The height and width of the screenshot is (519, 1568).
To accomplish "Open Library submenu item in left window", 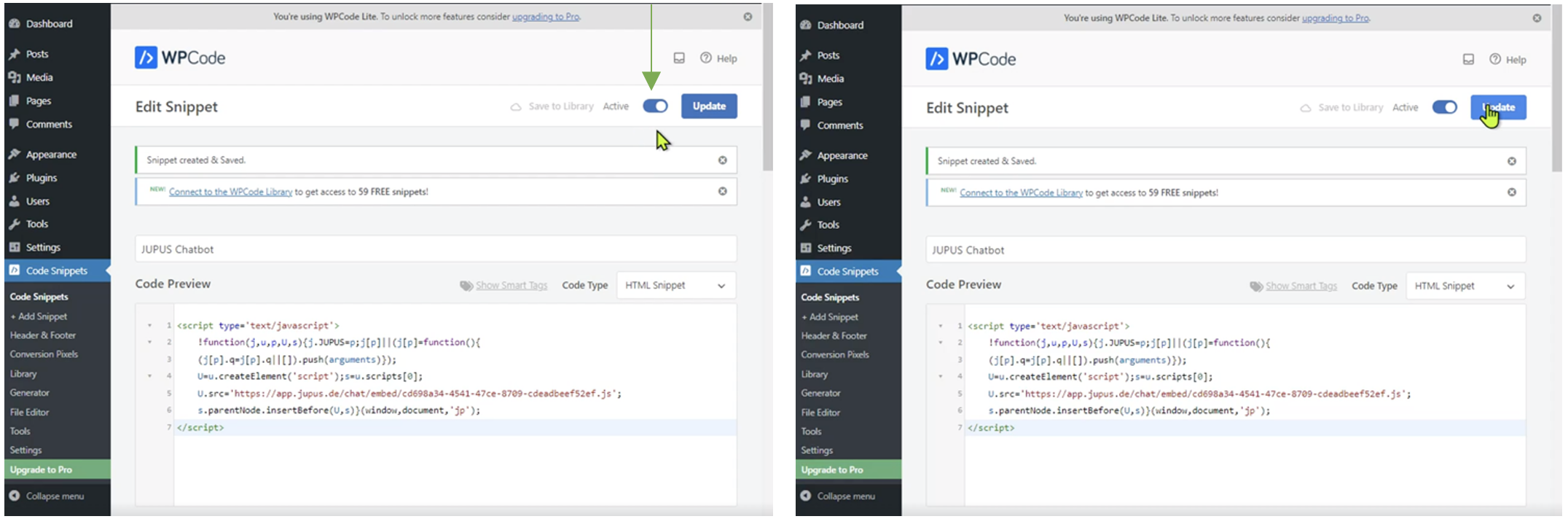I will (23, 373).
